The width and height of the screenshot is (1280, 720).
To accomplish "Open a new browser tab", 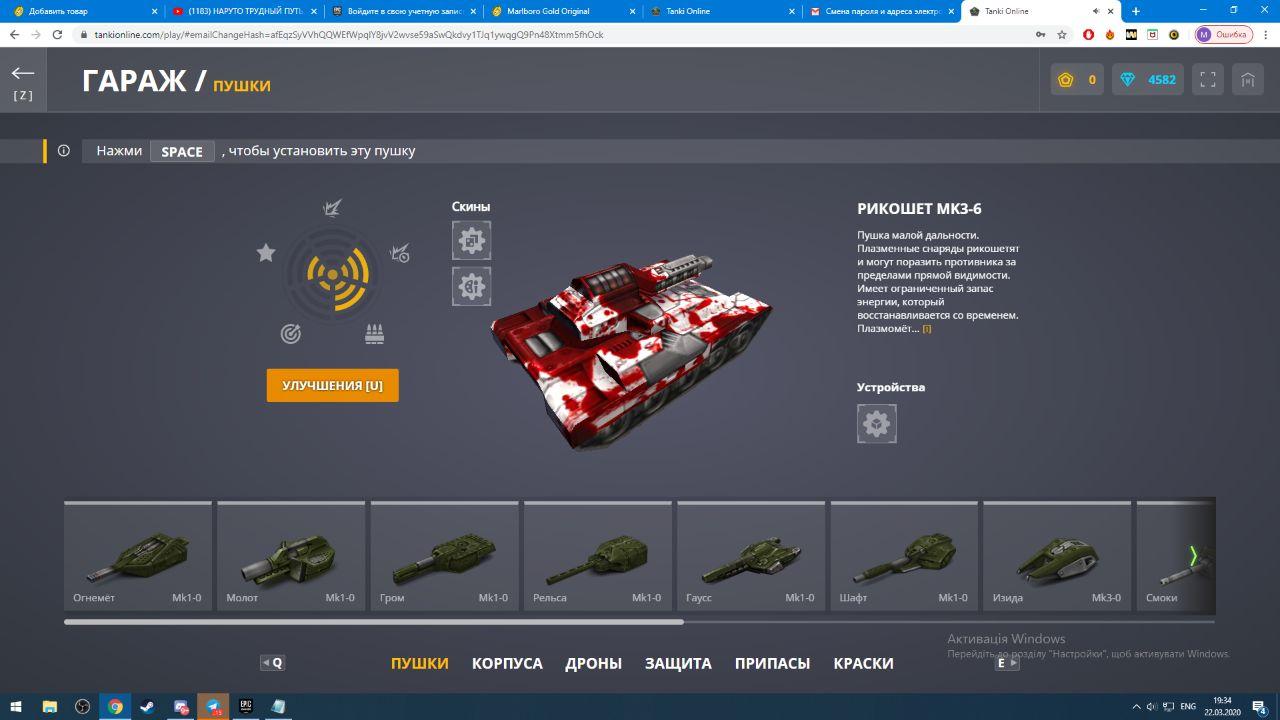I will pyautogui.click(x=1136, y=11).
